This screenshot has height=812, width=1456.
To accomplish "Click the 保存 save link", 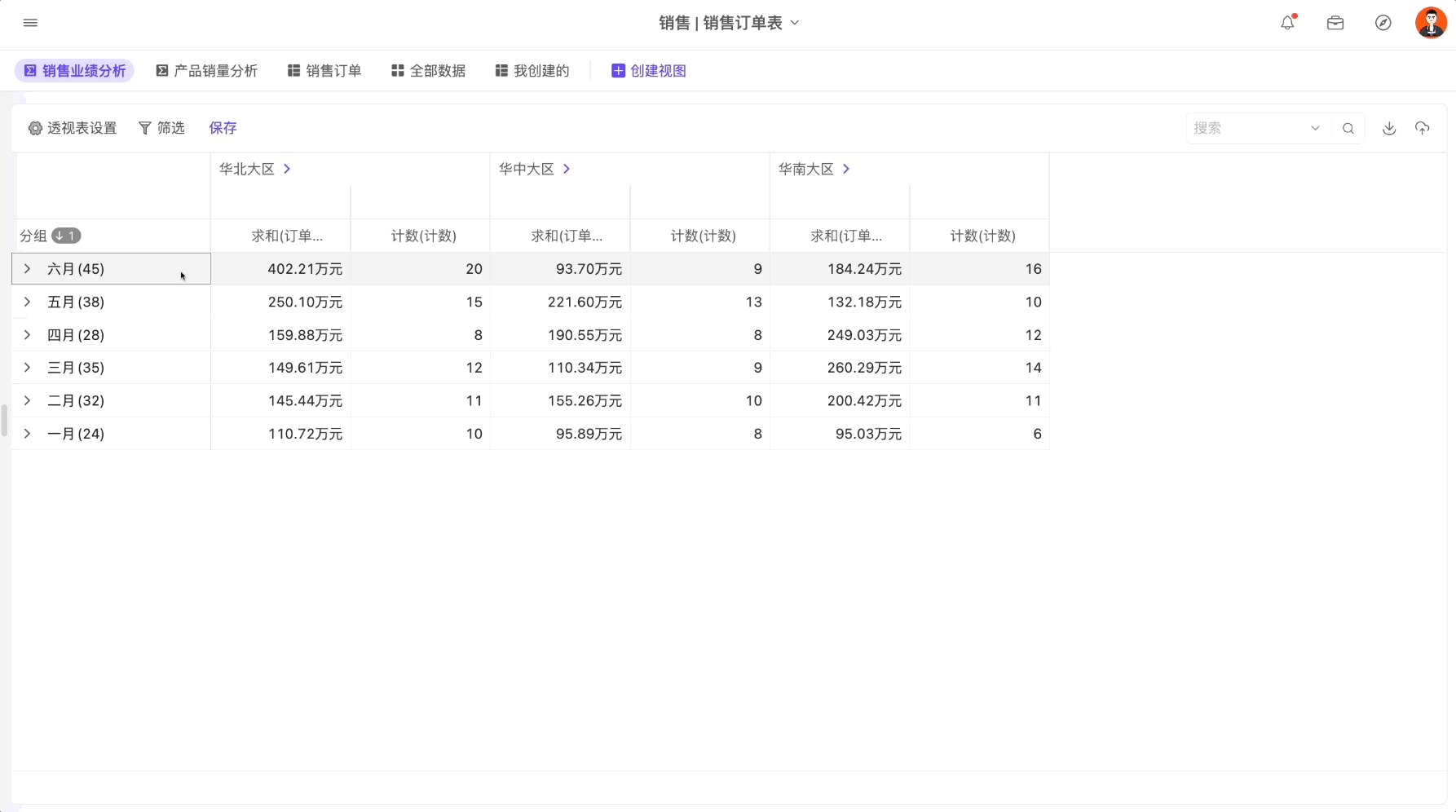I will click(x=223, y=128).
